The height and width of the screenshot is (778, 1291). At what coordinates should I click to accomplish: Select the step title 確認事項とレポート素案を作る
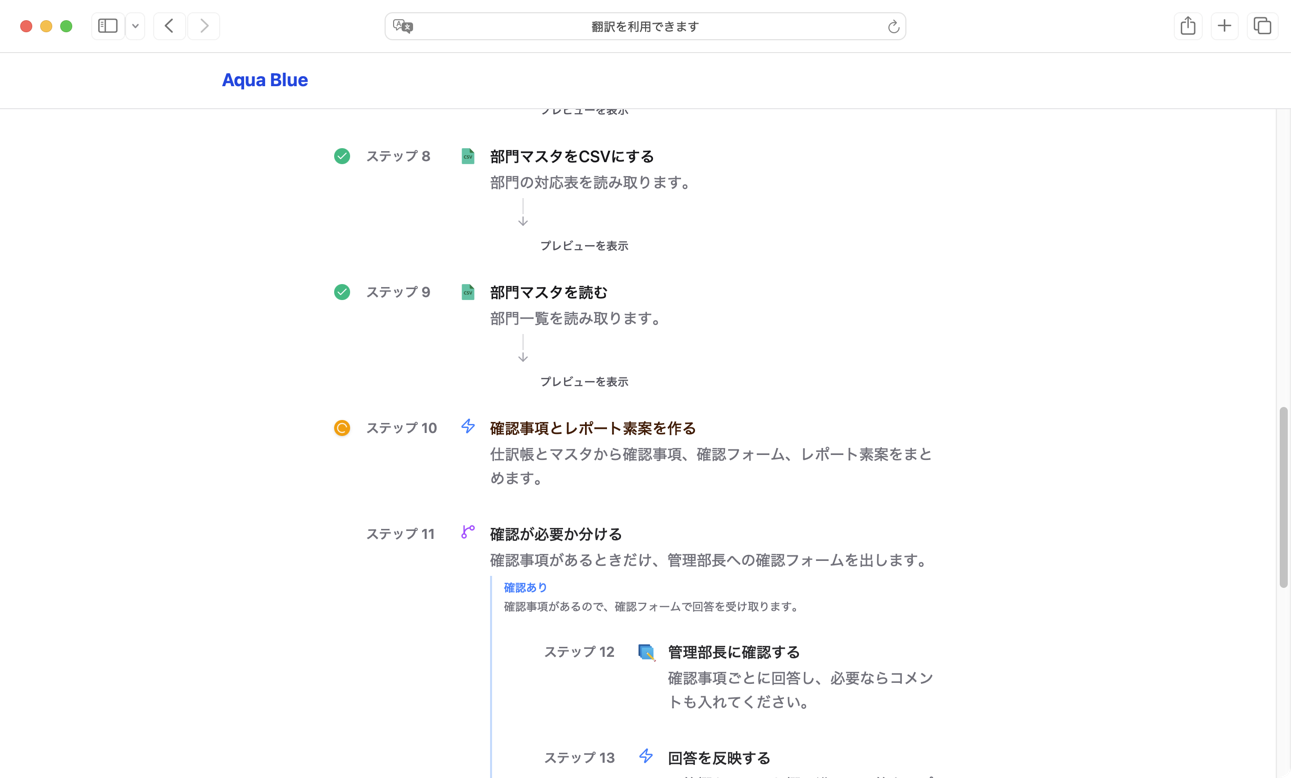(x=593, y=428)
